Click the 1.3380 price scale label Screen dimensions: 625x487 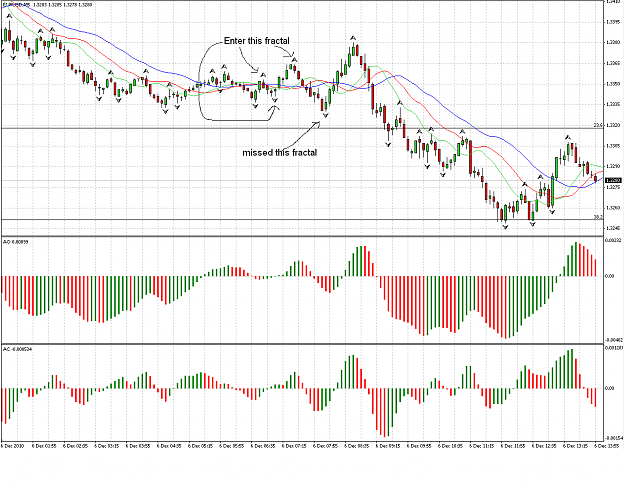[x=613, y=42]
